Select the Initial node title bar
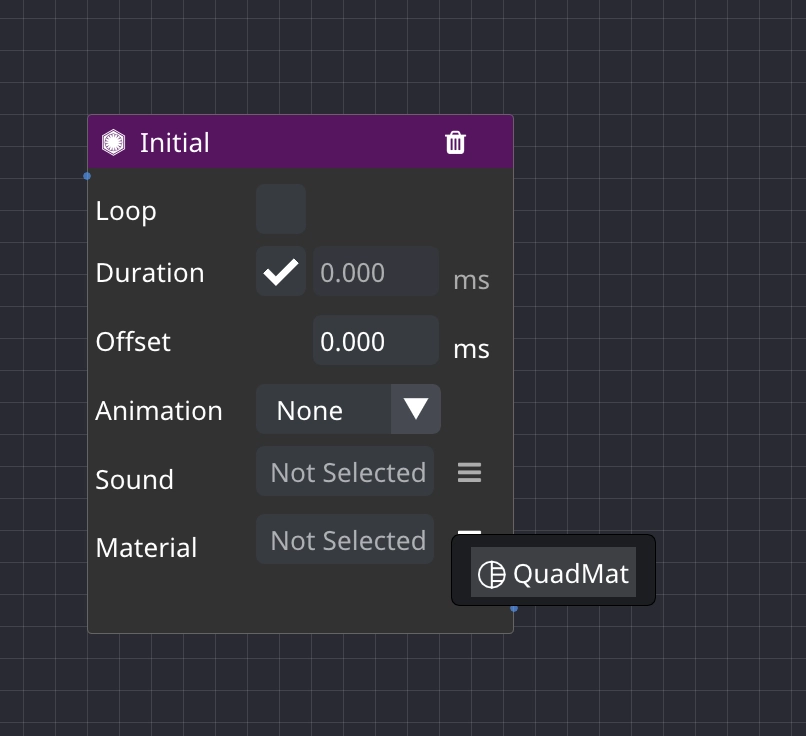This screenshot has height=736, width=806. (301, 142)
